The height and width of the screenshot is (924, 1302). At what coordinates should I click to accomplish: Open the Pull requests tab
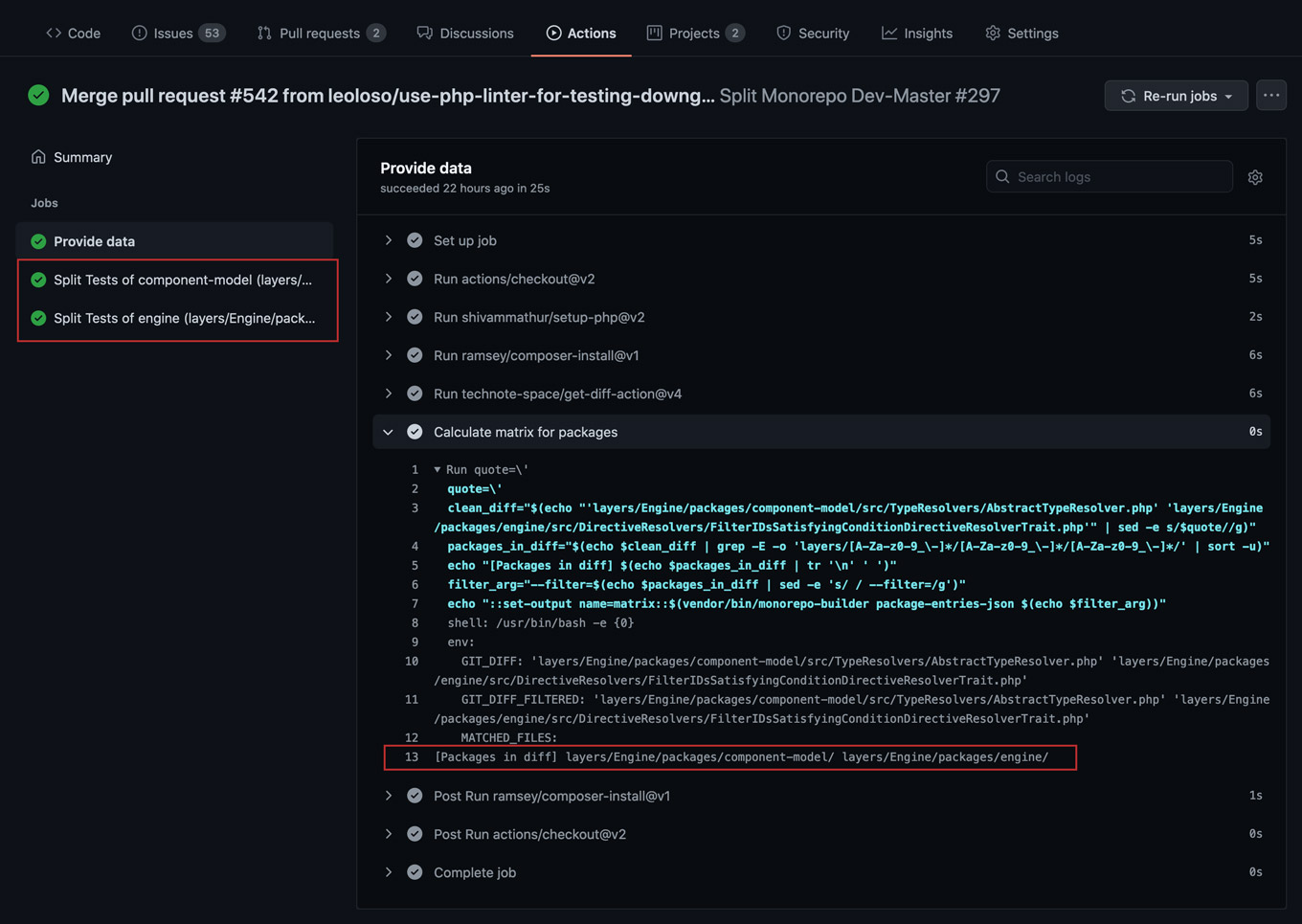322,33
